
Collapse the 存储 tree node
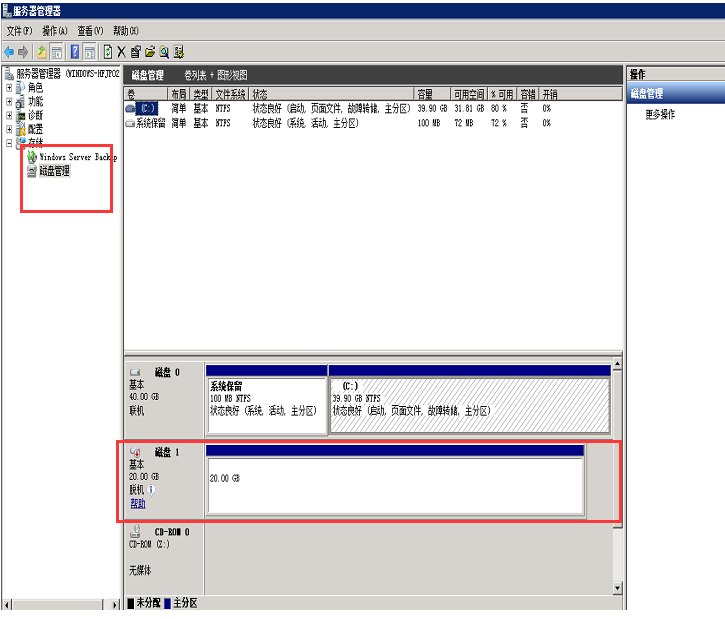click(9, 143)
